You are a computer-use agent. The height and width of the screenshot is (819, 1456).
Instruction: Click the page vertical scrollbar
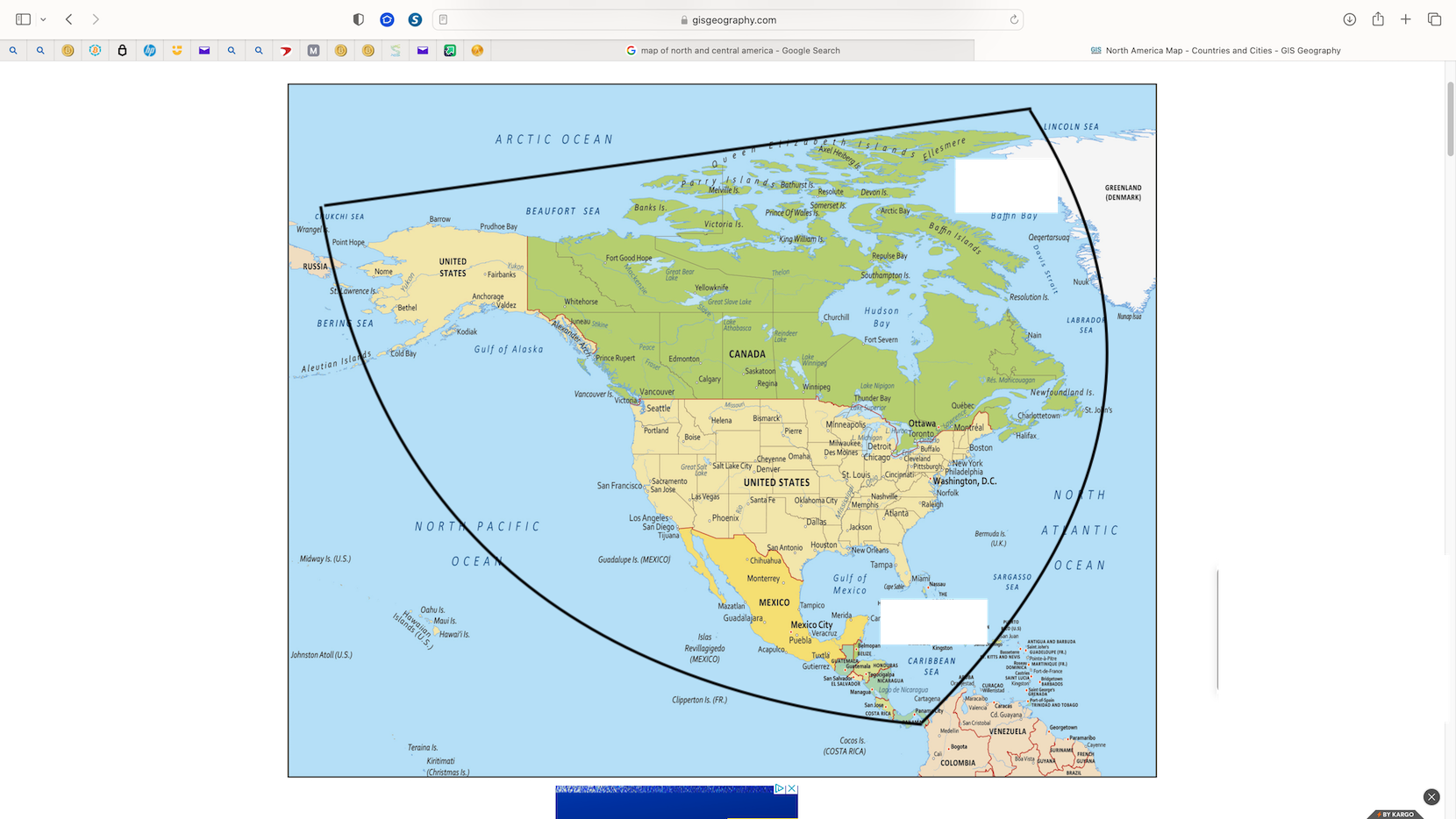(1450, 118)
